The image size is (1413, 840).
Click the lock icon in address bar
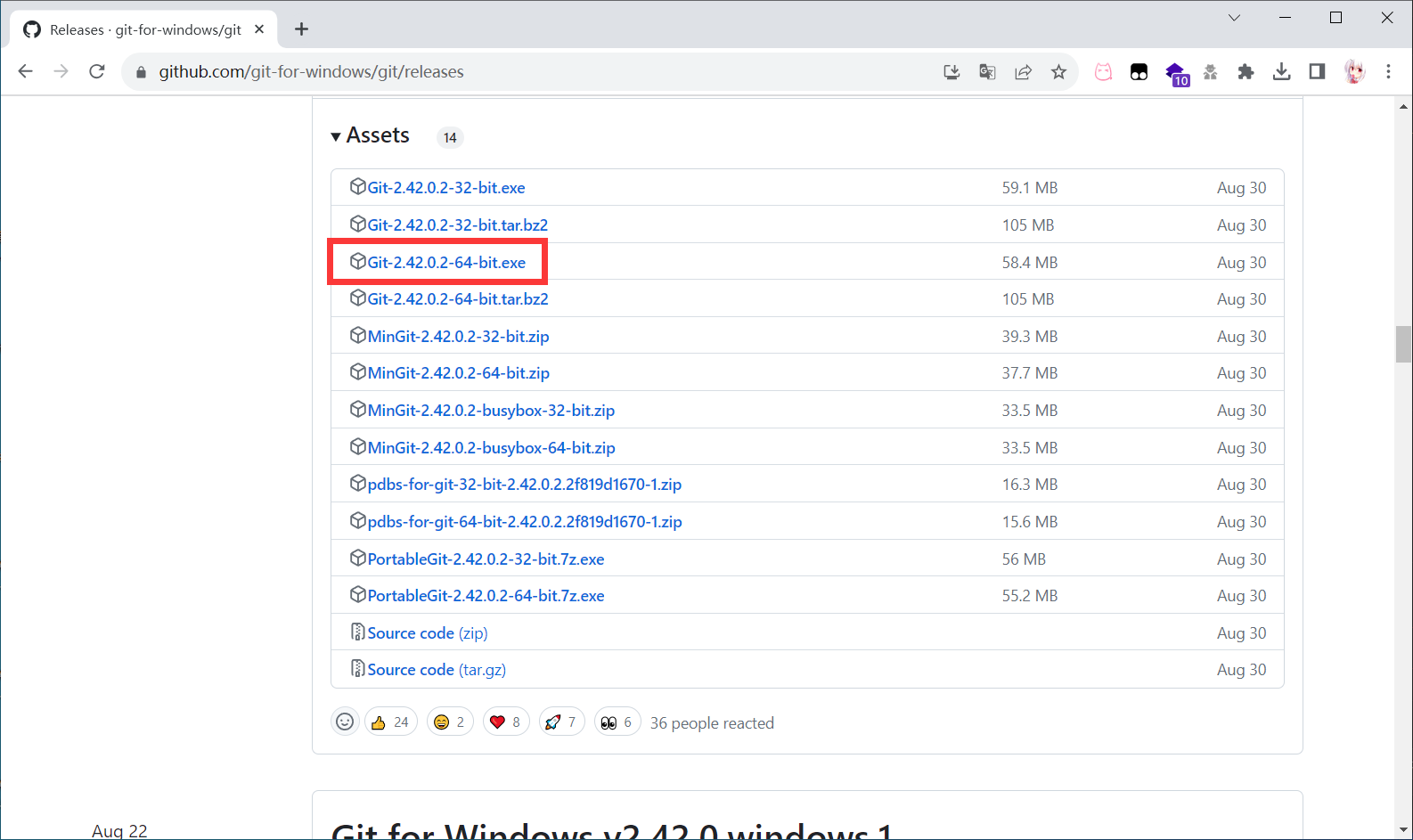click(141, 72)
